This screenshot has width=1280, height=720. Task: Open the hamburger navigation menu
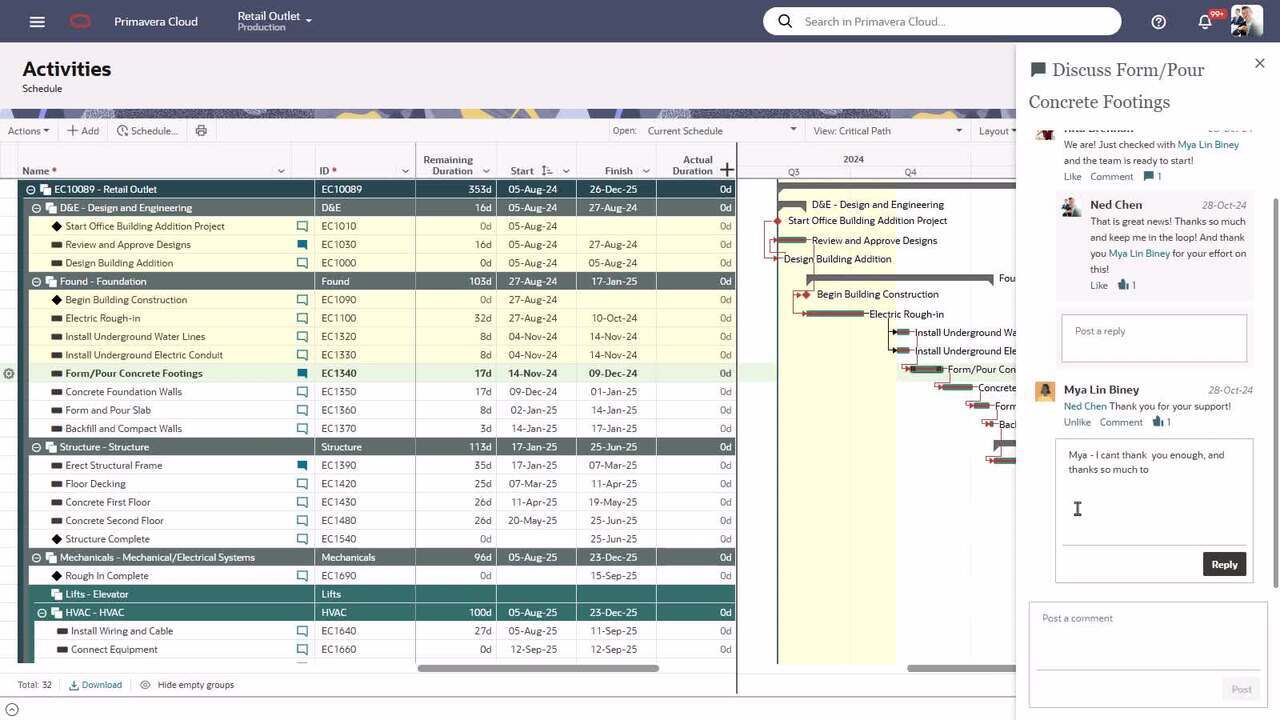pyautogui.click(x=37, y=21)
